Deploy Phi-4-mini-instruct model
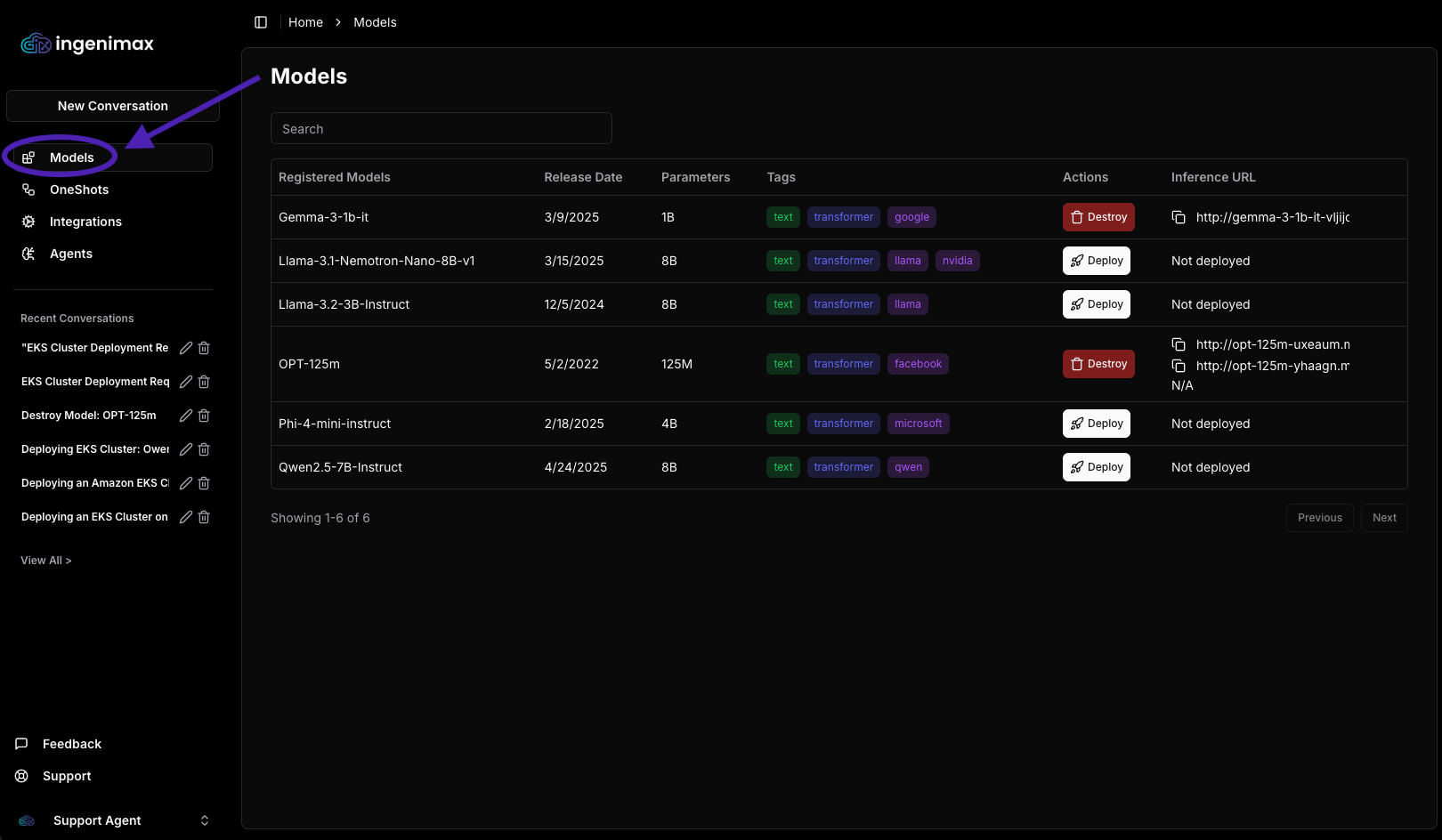This screenshot has height=840, width=1442. tap(1097, 424)
